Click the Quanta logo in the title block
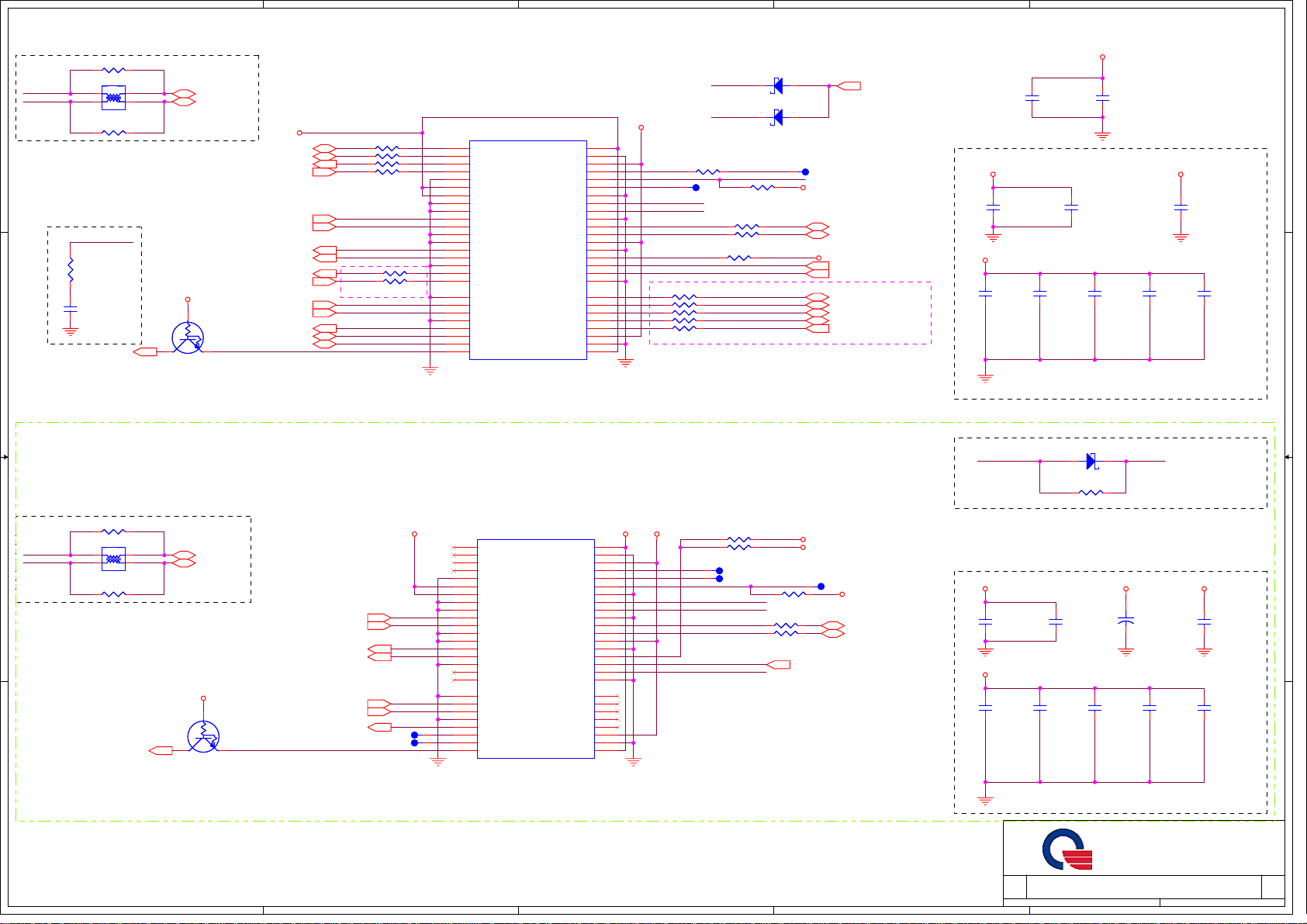1307x924 pixels. pos(1067,850)
